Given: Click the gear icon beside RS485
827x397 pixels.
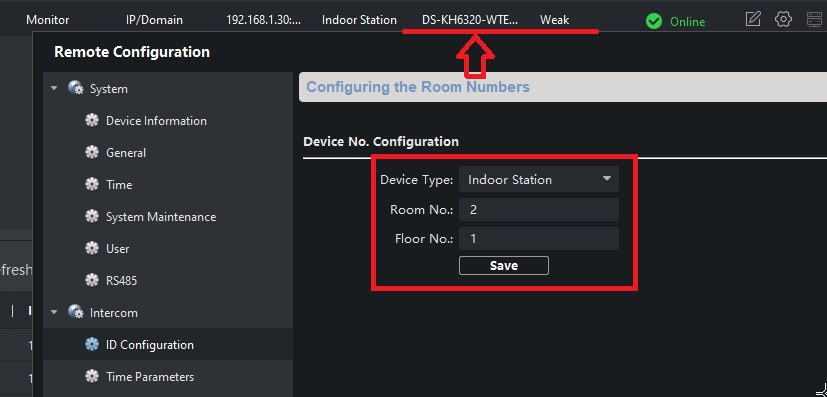Looking at the screenshot, I should tap(92, 280).
